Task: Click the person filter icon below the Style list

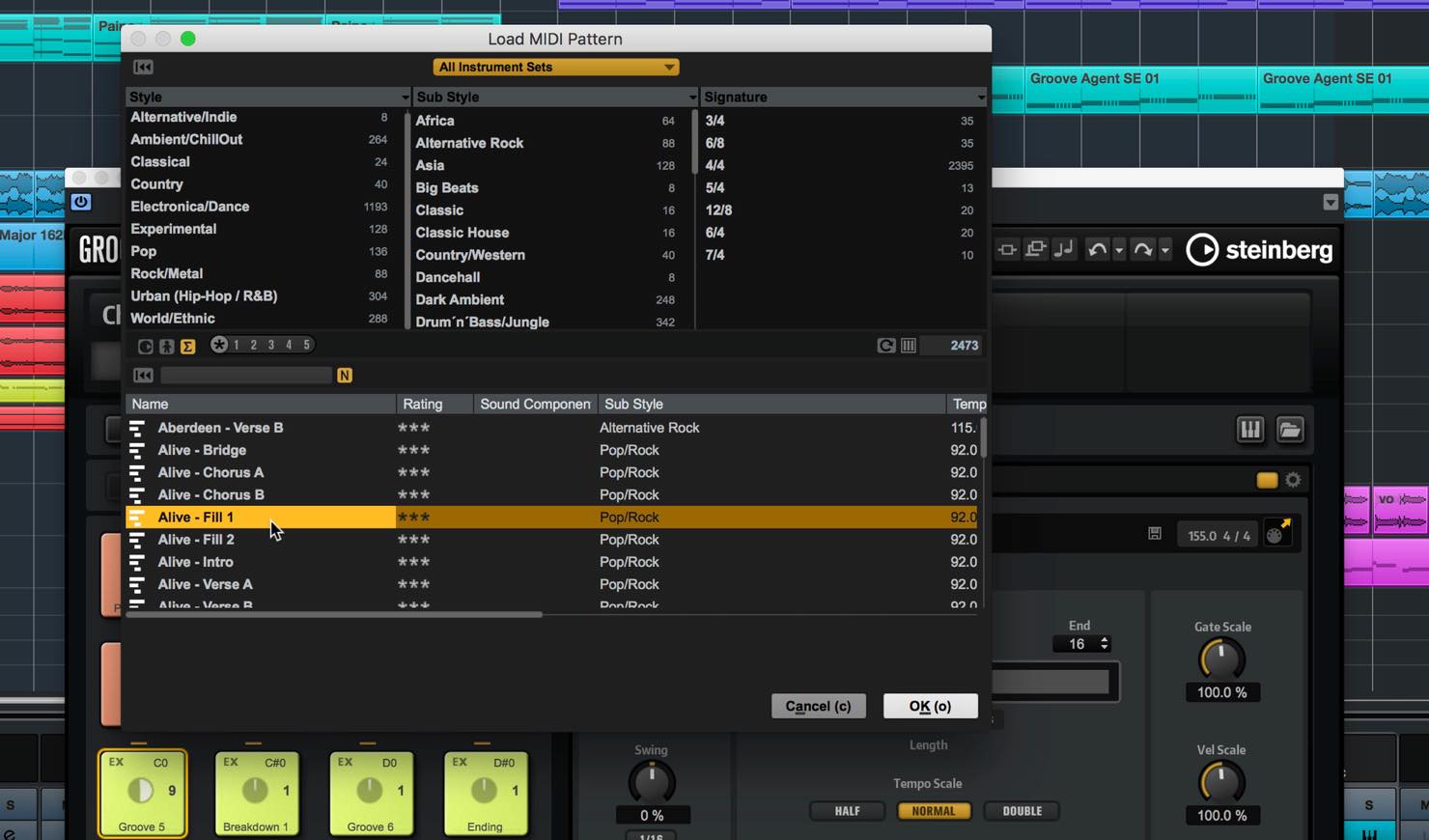Action: pyautogui.click(x=167, y=346)
